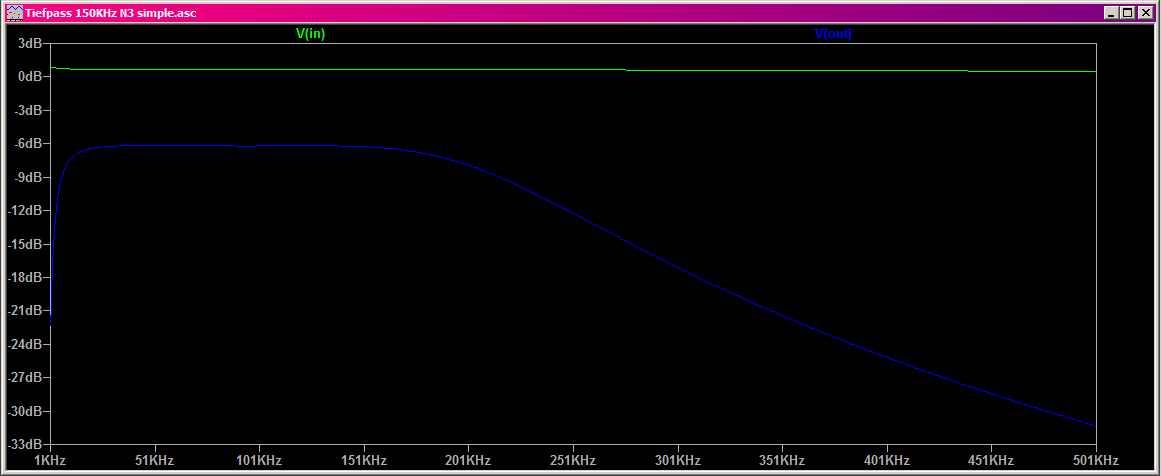Click the 151KHz frequency axis label
This screenshot has height=476, width=1161.
[x=364, y=460]
